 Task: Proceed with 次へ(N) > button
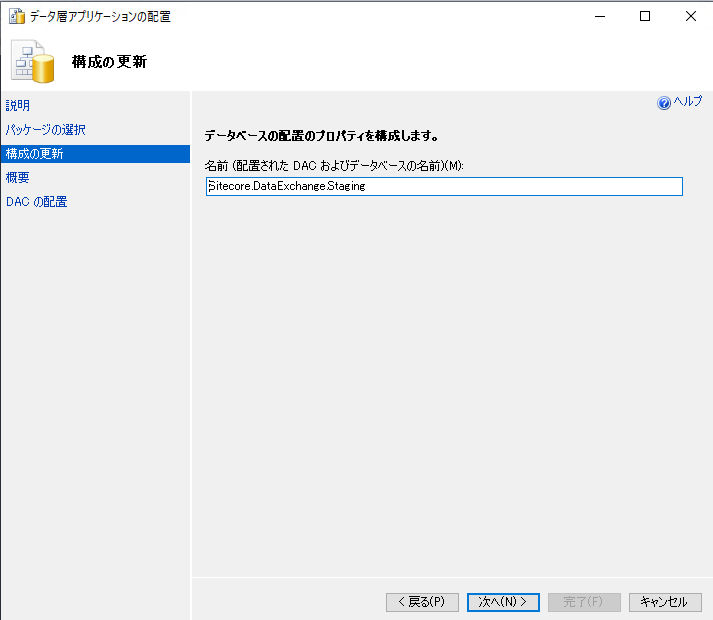503,602
